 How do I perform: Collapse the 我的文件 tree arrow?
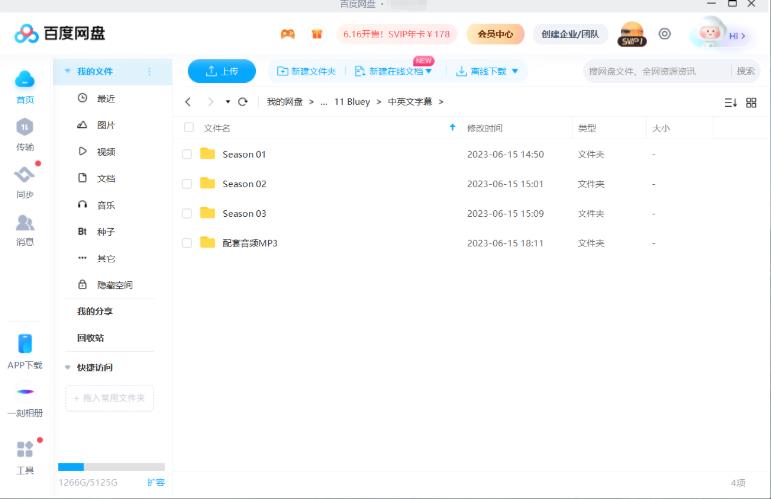67,71
